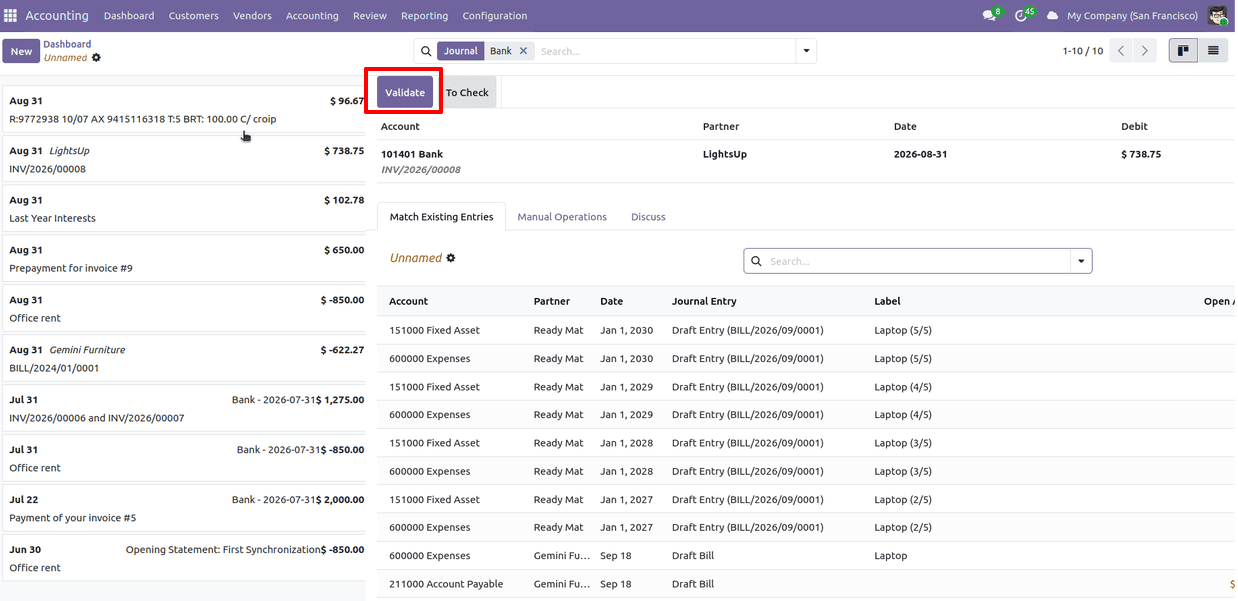Switch to Match Existing Entries tab
Image resolution: width=1238 pixels, height=601 pixels.
tap(441, 217)
